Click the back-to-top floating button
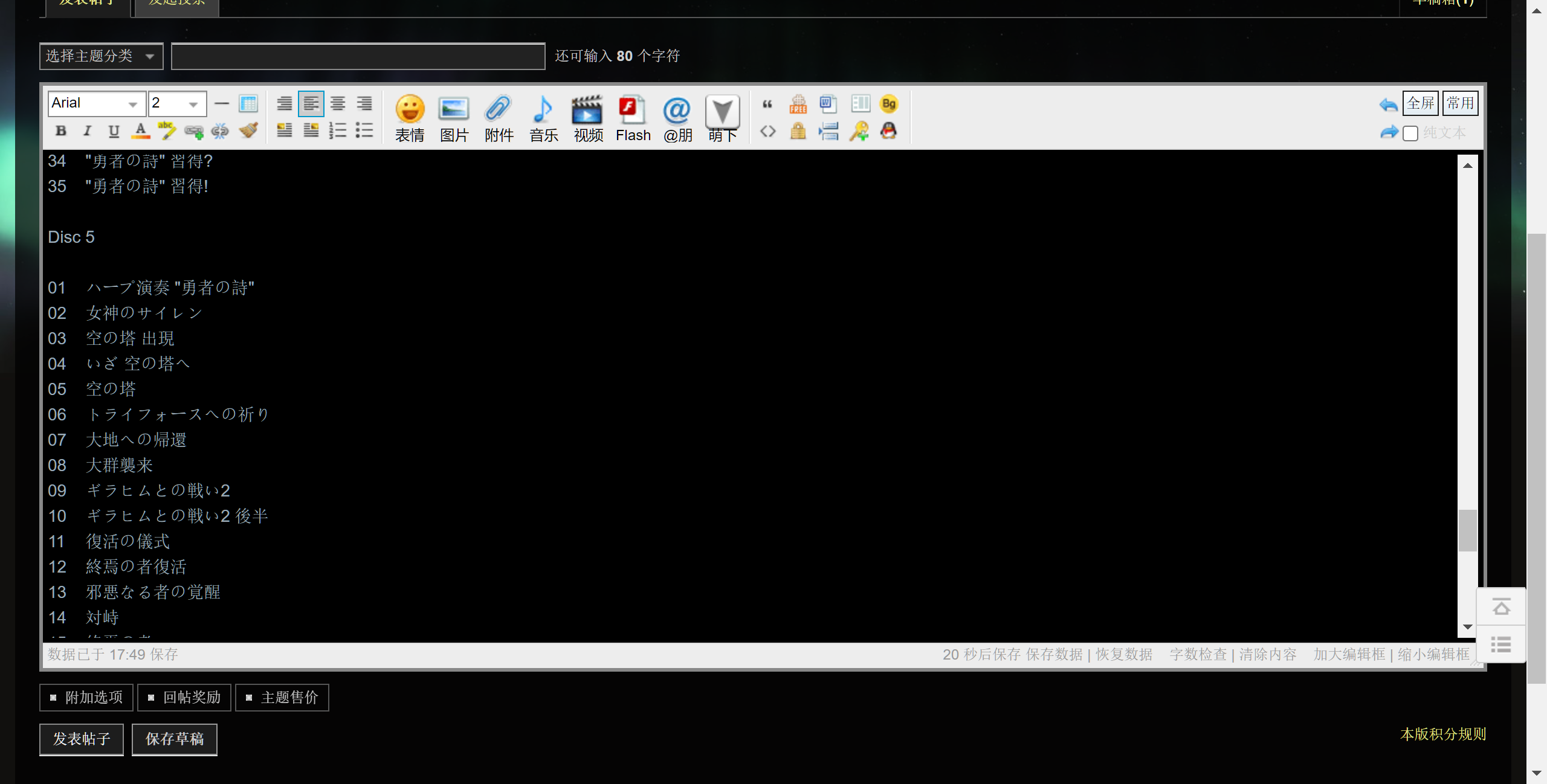The height and width of the screenshot is (784, 1547). pos(1501,607)
